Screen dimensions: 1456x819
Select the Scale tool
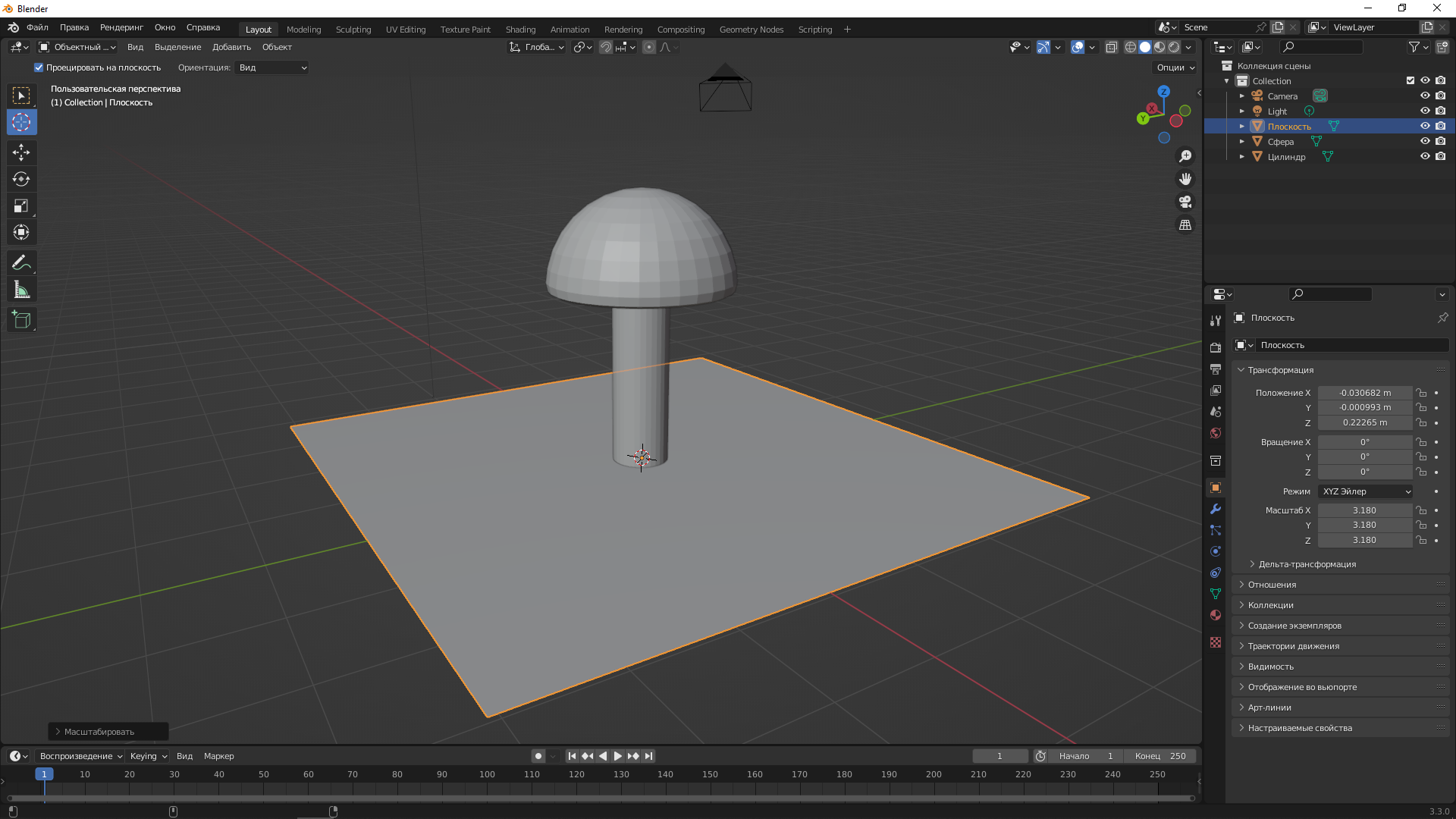tap(21, 206)
